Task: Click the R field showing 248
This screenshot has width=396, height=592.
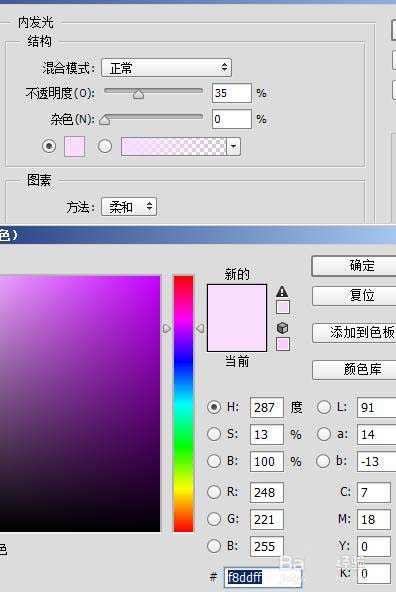Action: 267,492
